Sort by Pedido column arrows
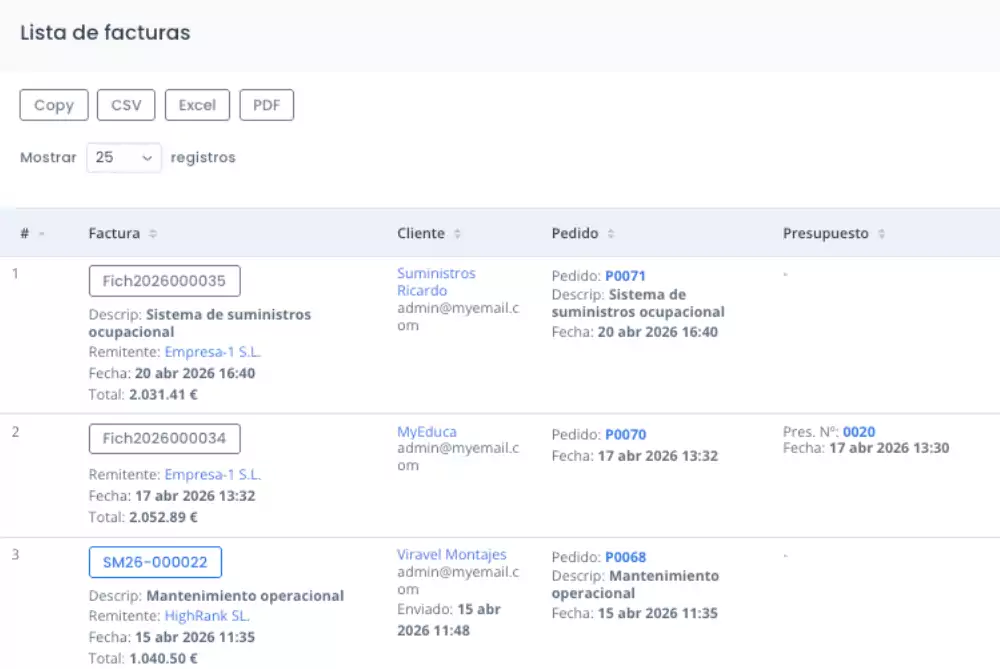The width and height of the screenshot is (1000, 669). pyautogui.click(x=611, y=234)
